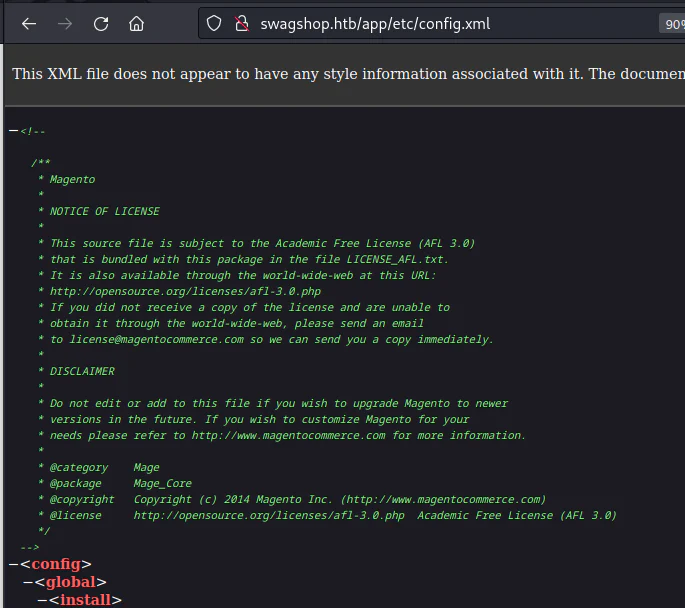Click the install tag name
The width and height of the screenshot is (685, 608).
click(85, 600)
